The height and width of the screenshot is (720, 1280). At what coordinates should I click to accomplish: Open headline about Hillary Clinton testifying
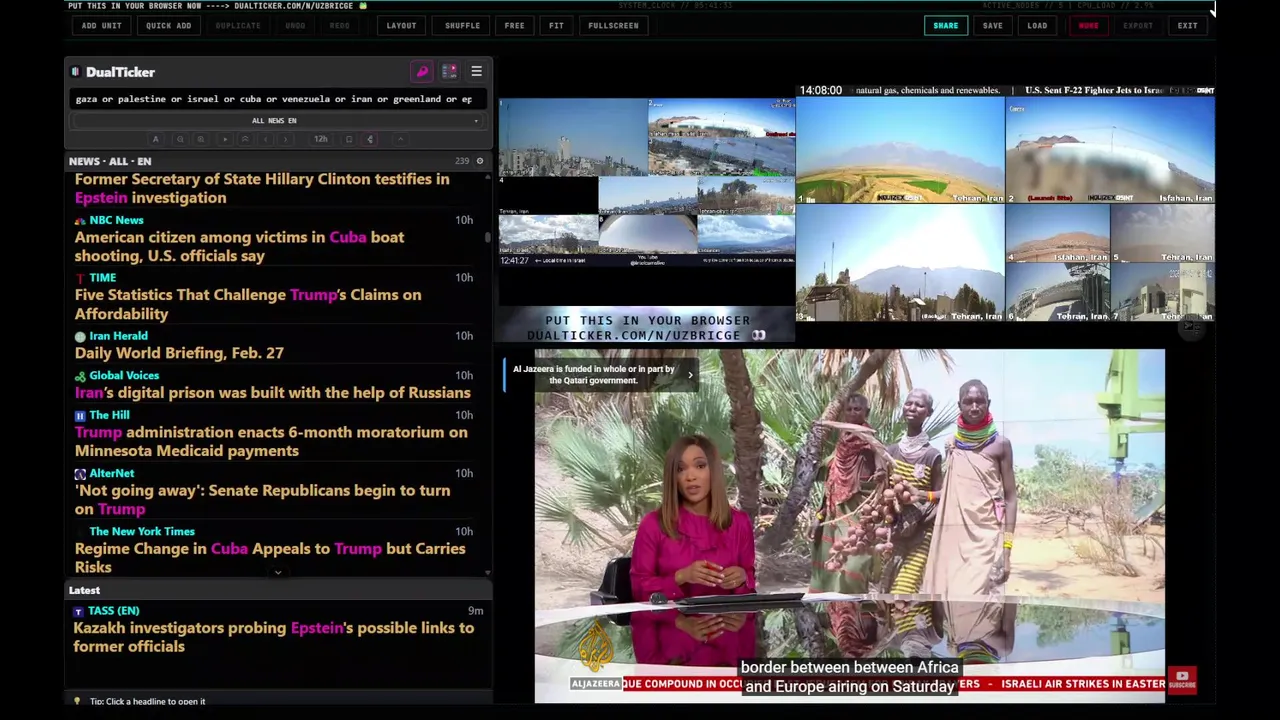pos(262,188)
